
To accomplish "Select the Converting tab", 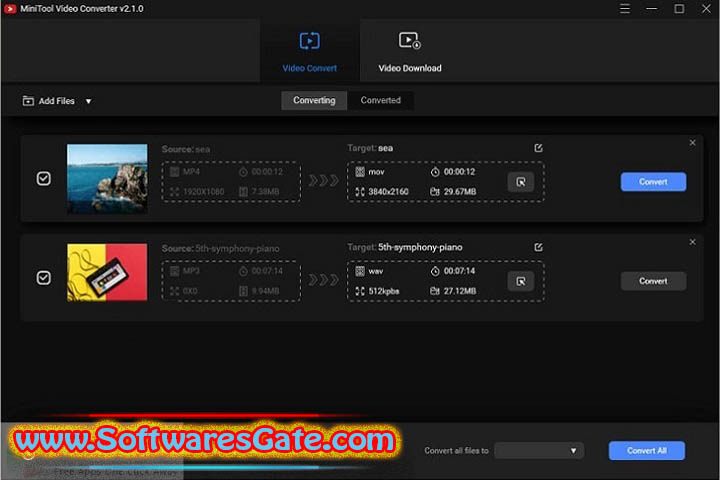I will (x=314, y=100).
